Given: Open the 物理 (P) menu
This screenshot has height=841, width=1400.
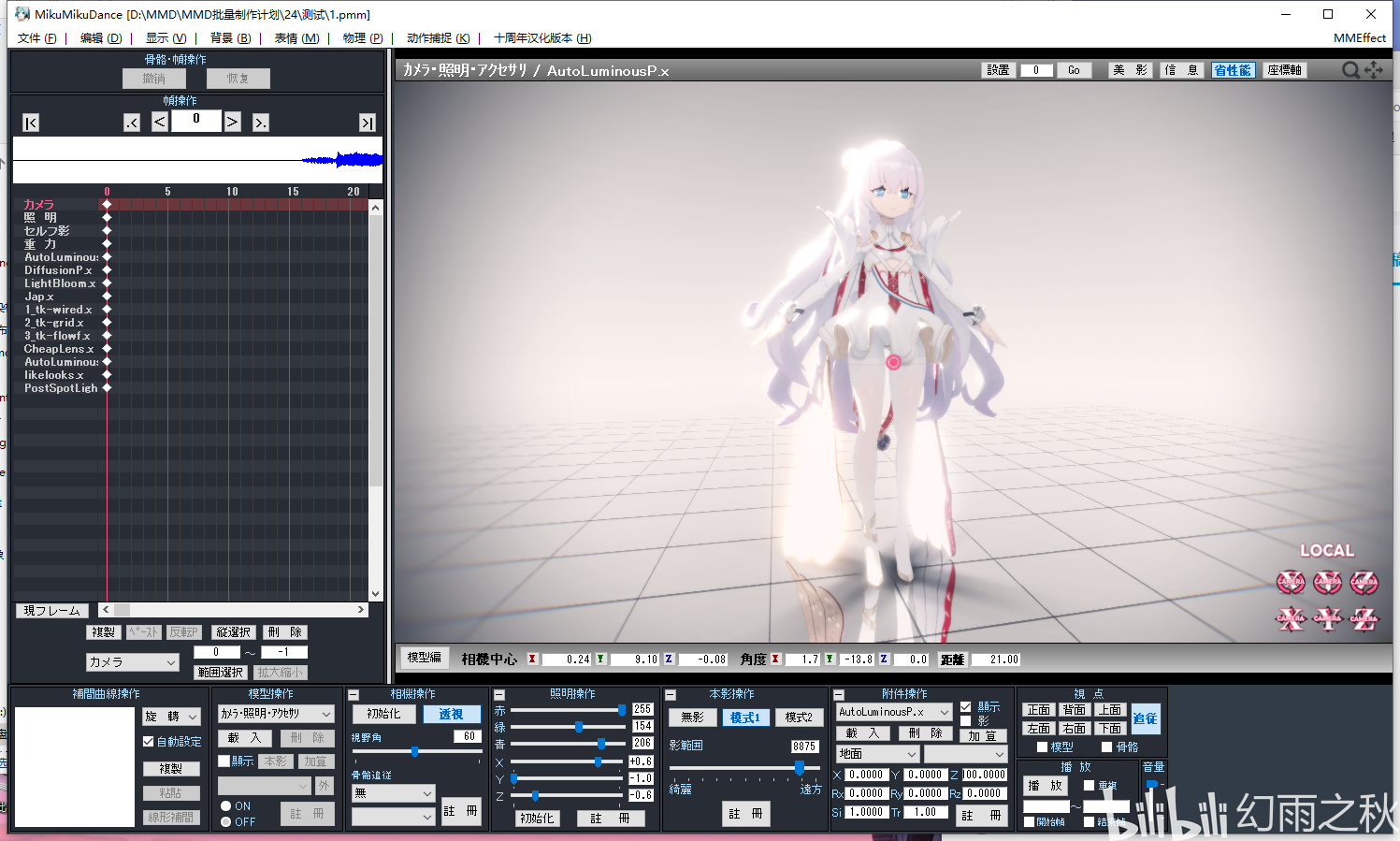Looking at the screenshot, I should click(x=363, y=38).
